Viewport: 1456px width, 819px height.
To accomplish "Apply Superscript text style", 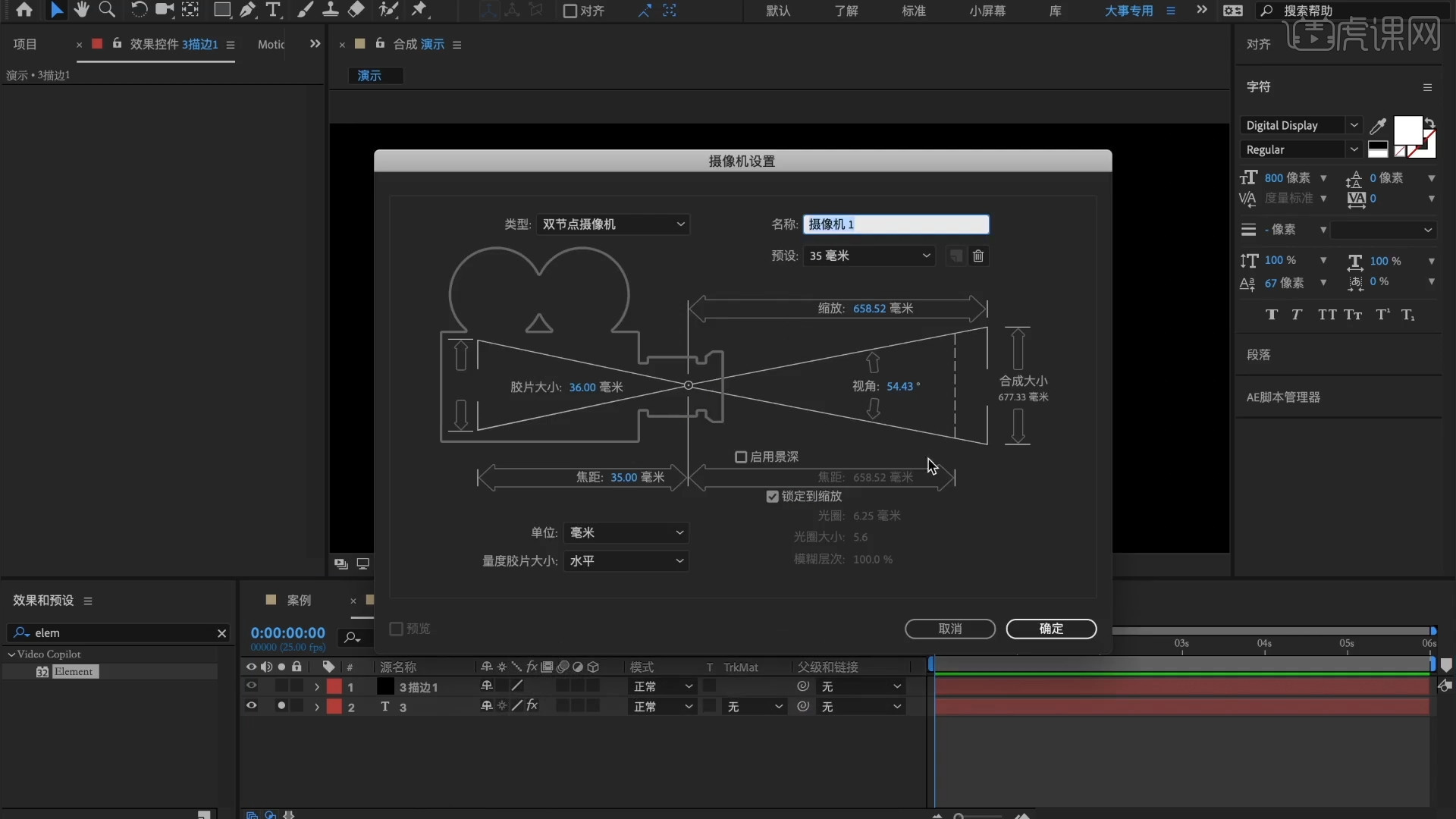I will tap(1383, 315).
